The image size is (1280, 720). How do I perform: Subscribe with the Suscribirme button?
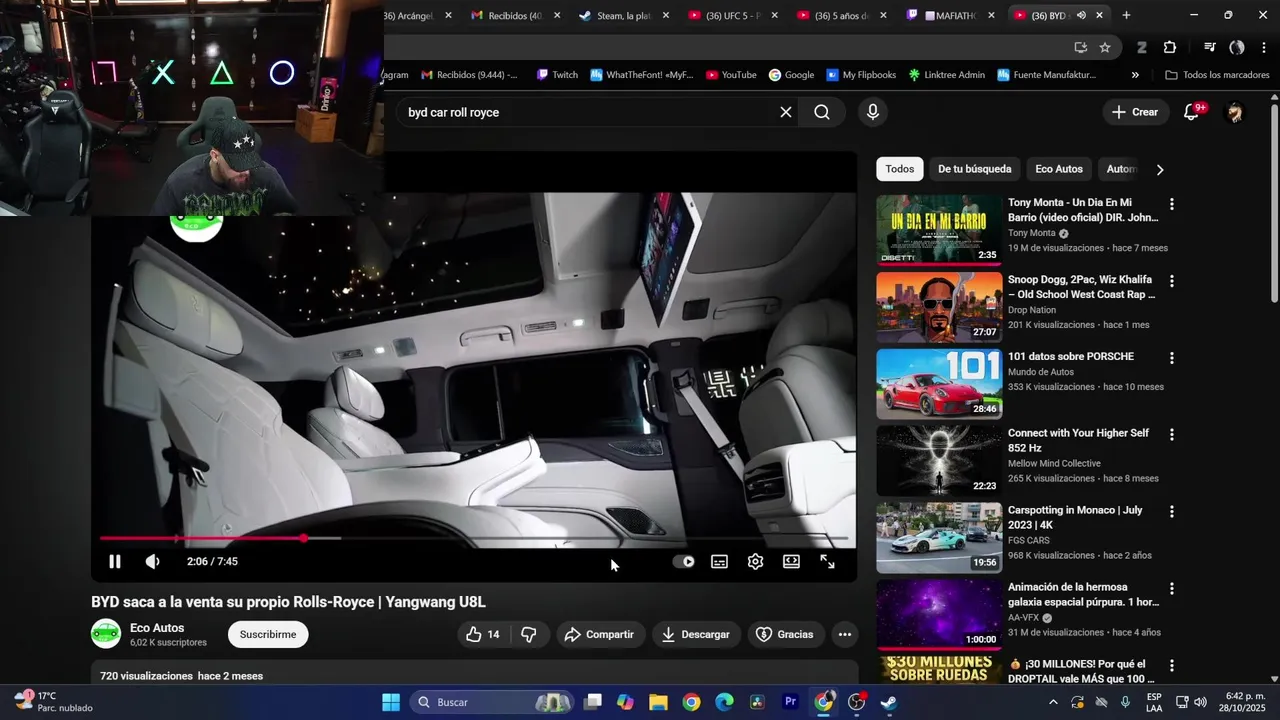pos(268,634)
